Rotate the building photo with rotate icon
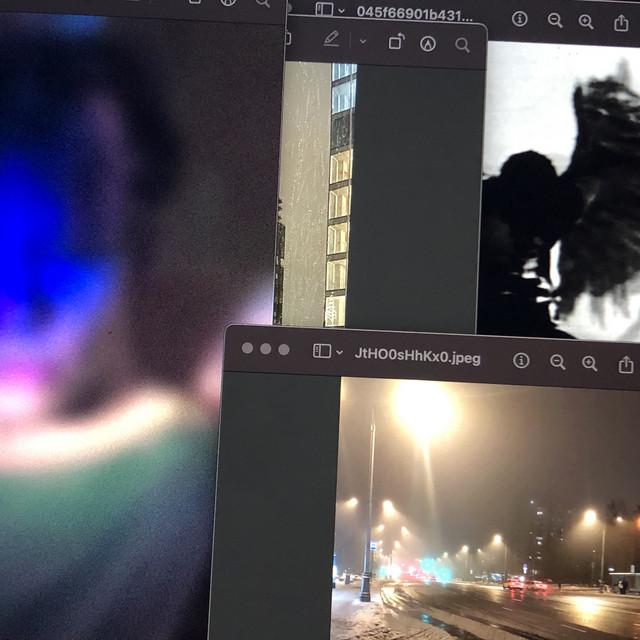 (396, 41)
